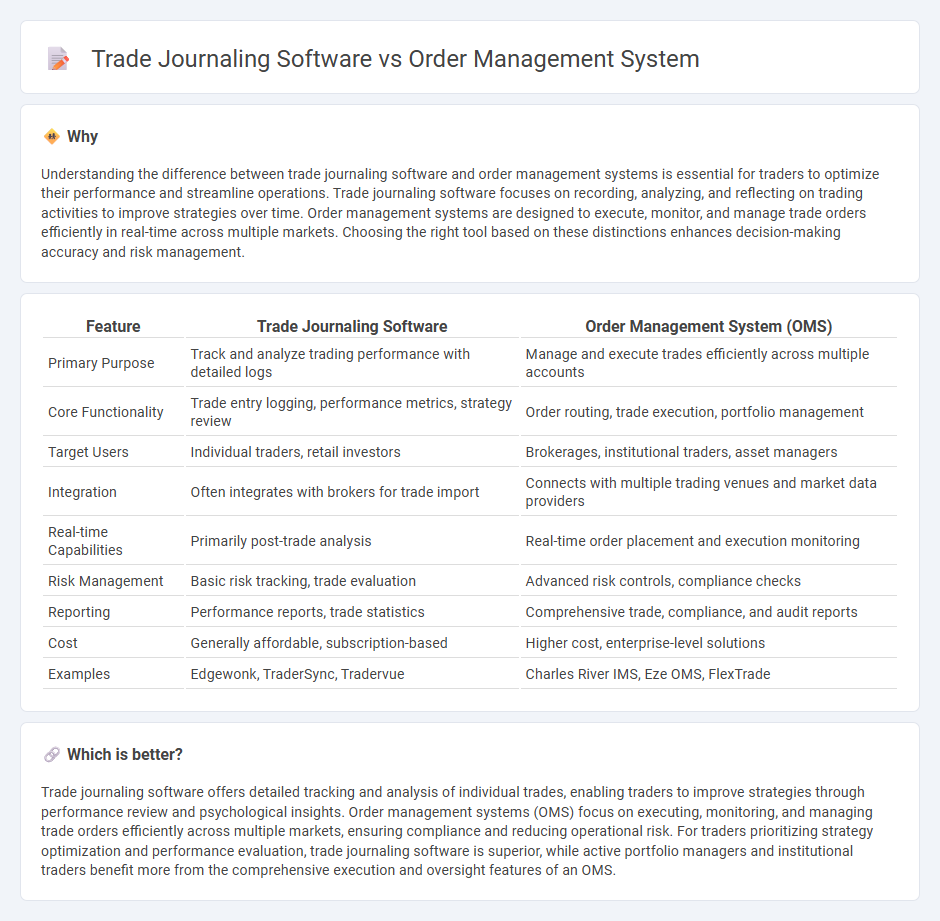Viewport: 940px width, 921px height.
Task: Click the Risk Management row label
Action: (106, 581)
